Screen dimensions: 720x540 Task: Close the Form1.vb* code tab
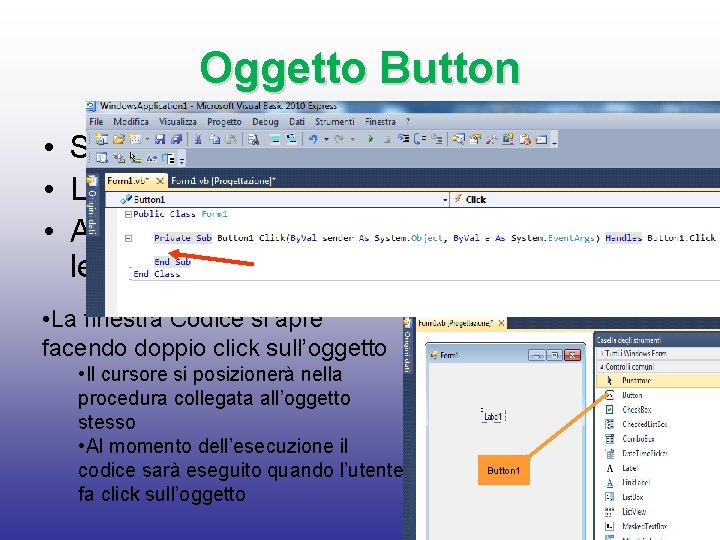click(160, 181)
